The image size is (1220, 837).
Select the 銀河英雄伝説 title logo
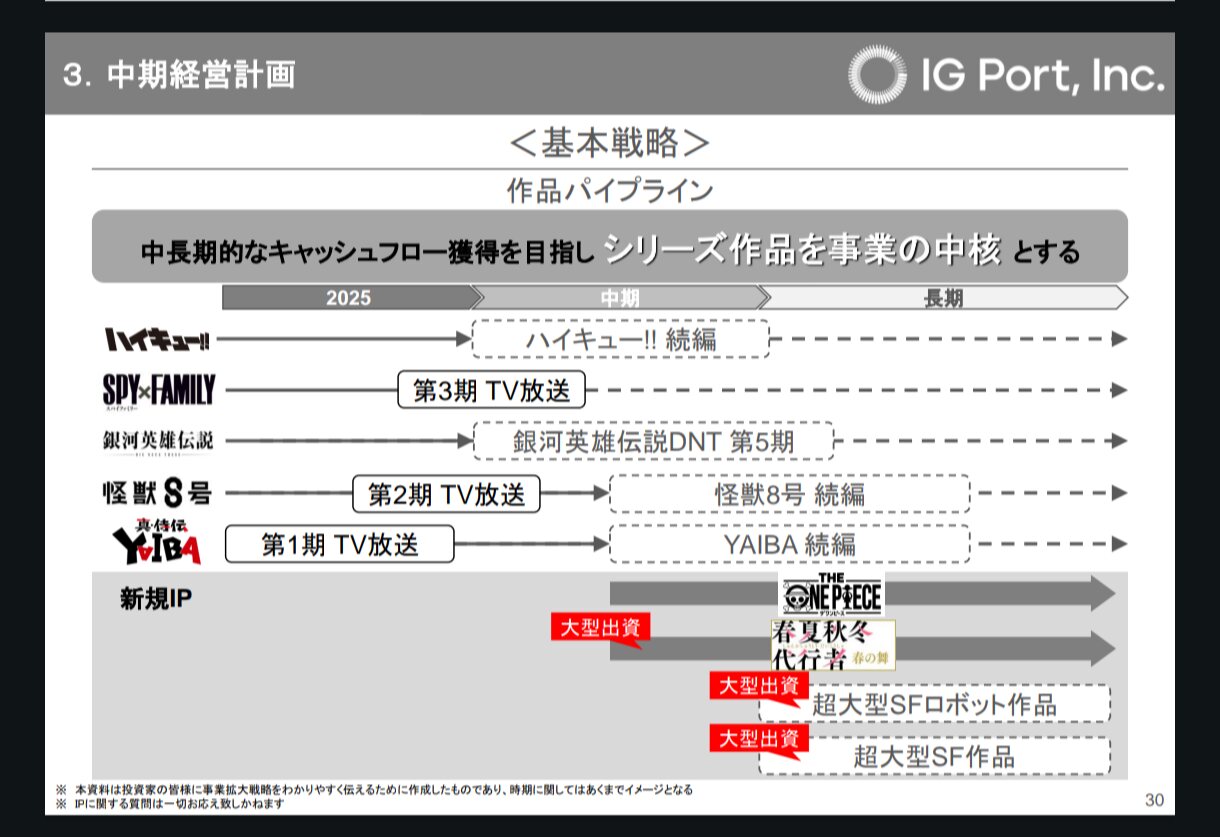pyautogui.click(x=157, y=441)
